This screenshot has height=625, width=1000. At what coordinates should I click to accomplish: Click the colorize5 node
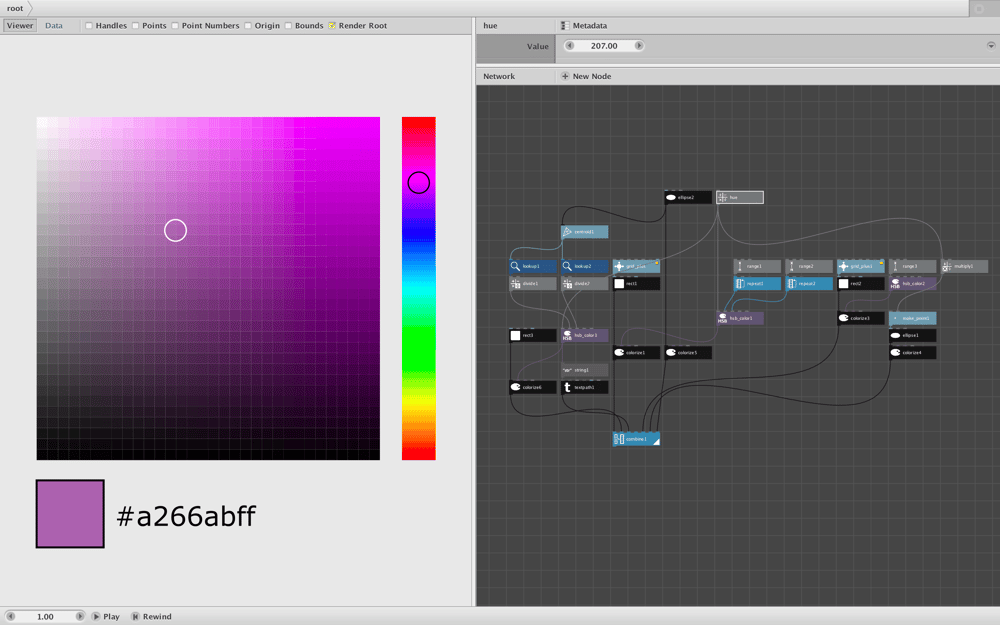coord(688,353)
